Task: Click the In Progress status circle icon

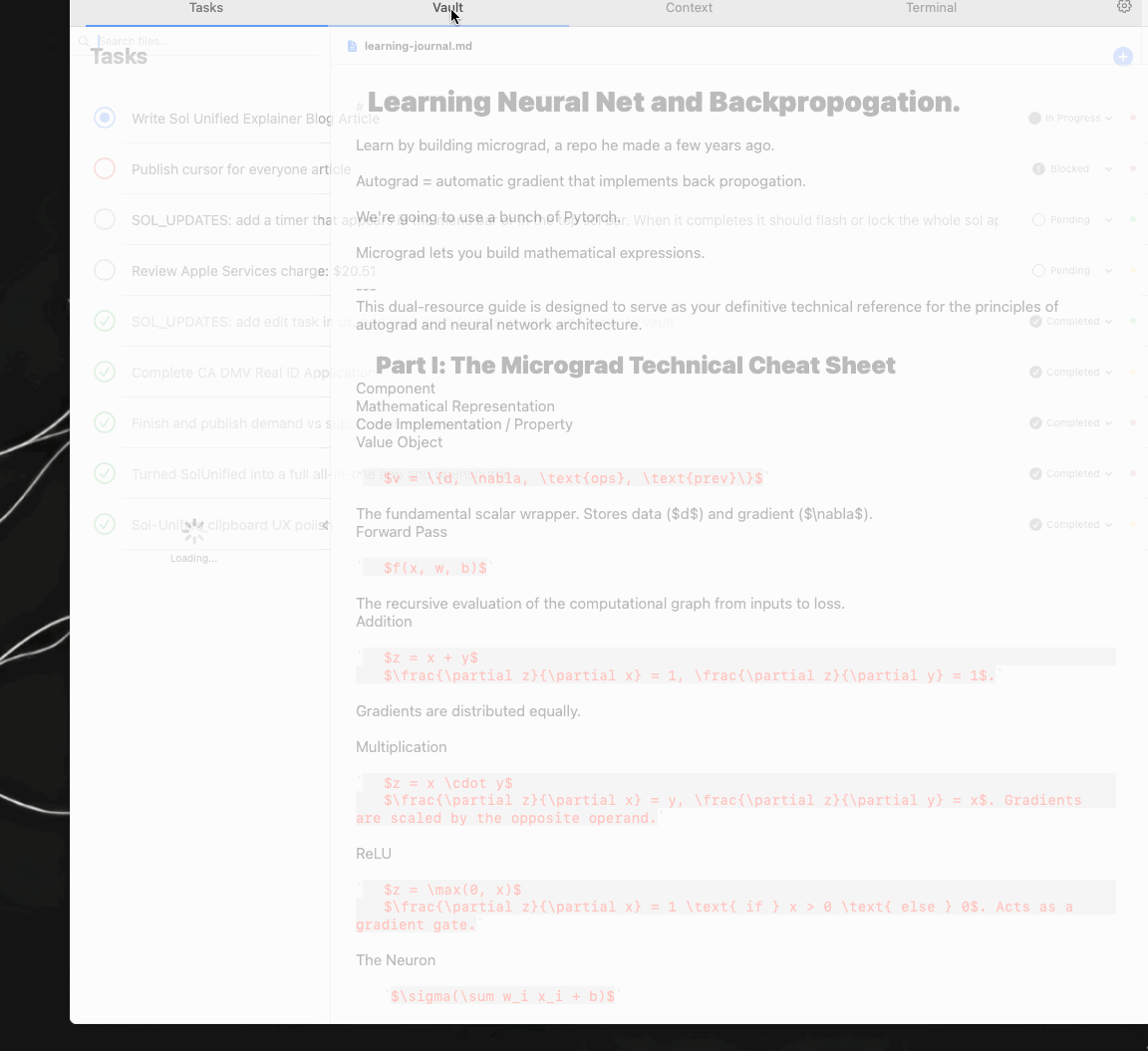Action: pos(1034,119)
